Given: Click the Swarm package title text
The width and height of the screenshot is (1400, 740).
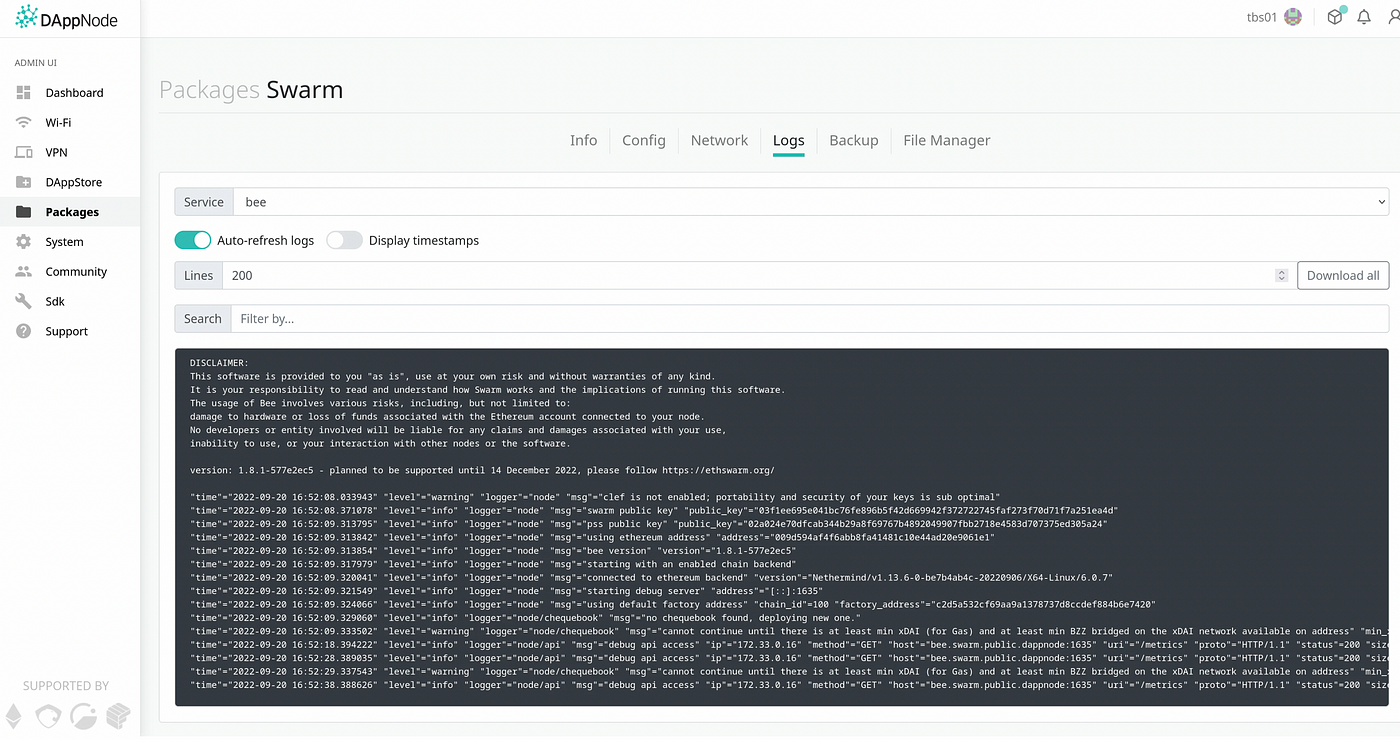Looking at the screenshot, I should (305, 90).
